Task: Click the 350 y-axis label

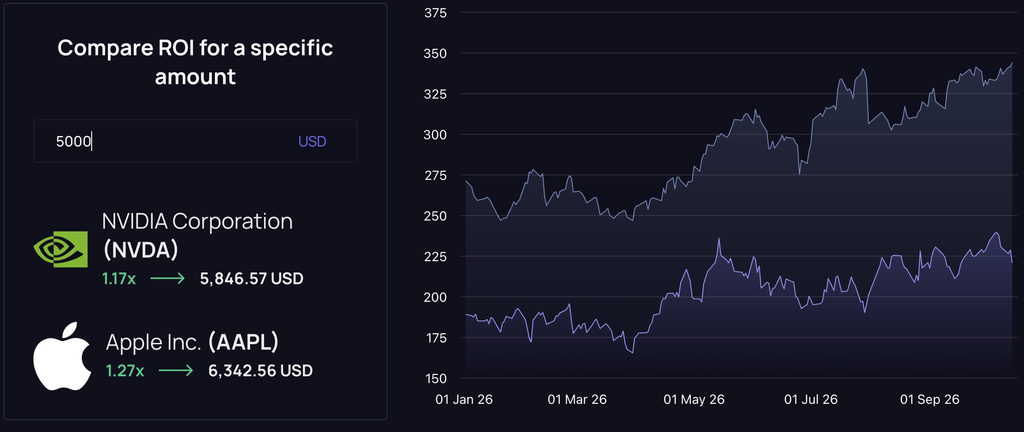Action: [435, 53]
